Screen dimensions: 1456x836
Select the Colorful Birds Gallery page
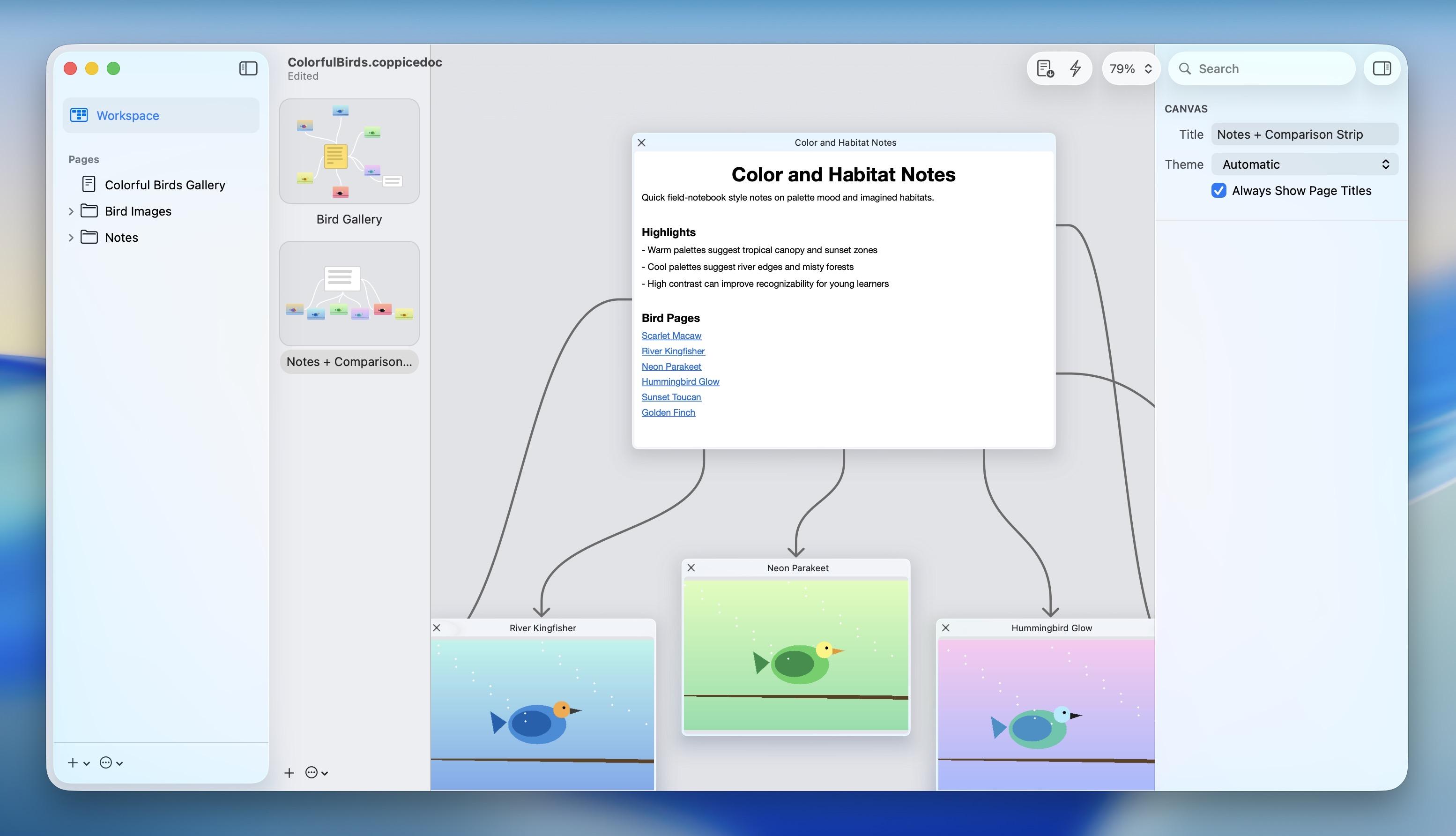click(165, 185)
